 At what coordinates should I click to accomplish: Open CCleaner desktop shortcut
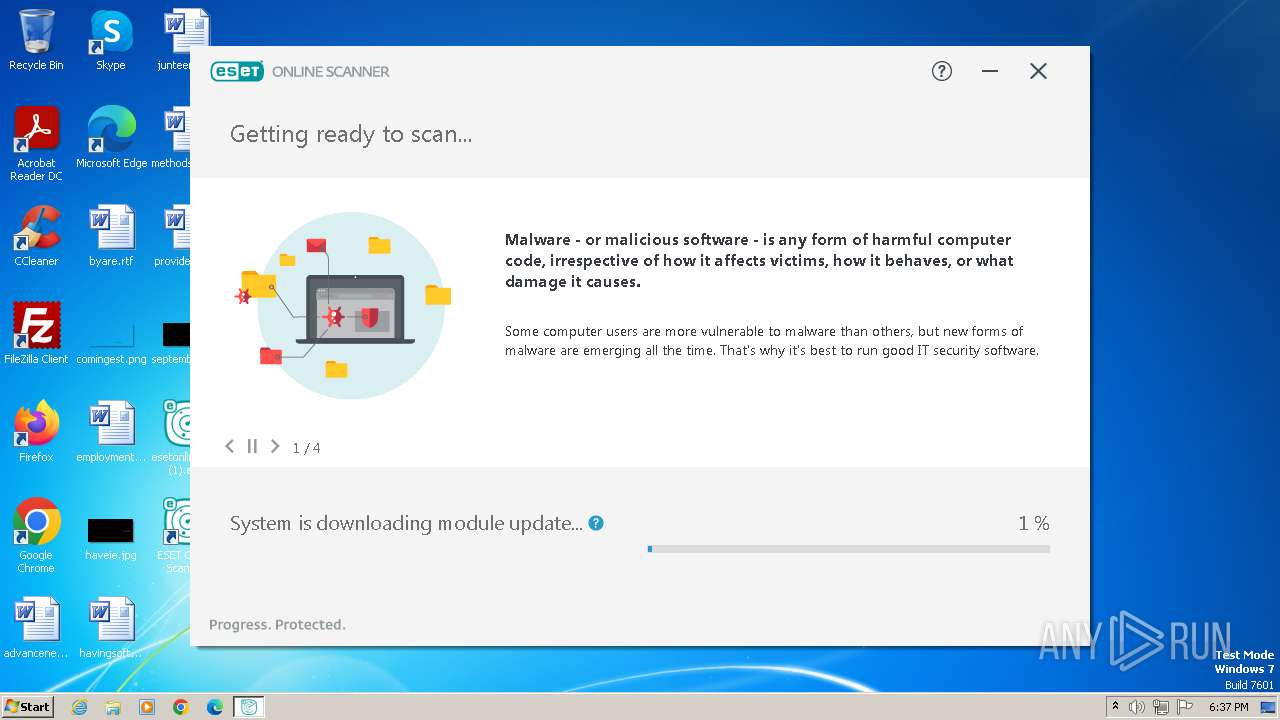[36, 236]
